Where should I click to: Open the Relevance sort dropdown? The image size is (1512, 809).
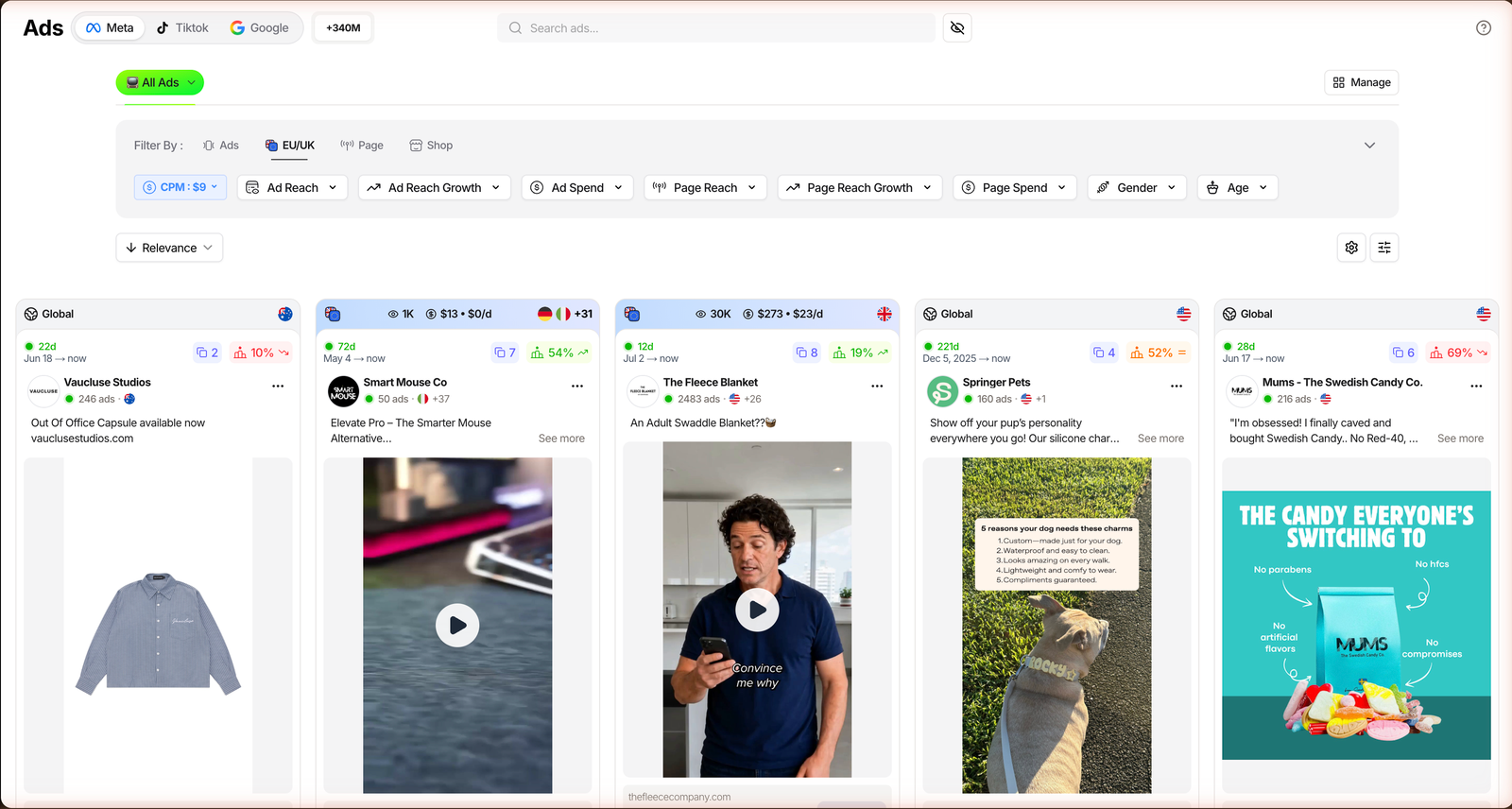(x=169, y=248)
